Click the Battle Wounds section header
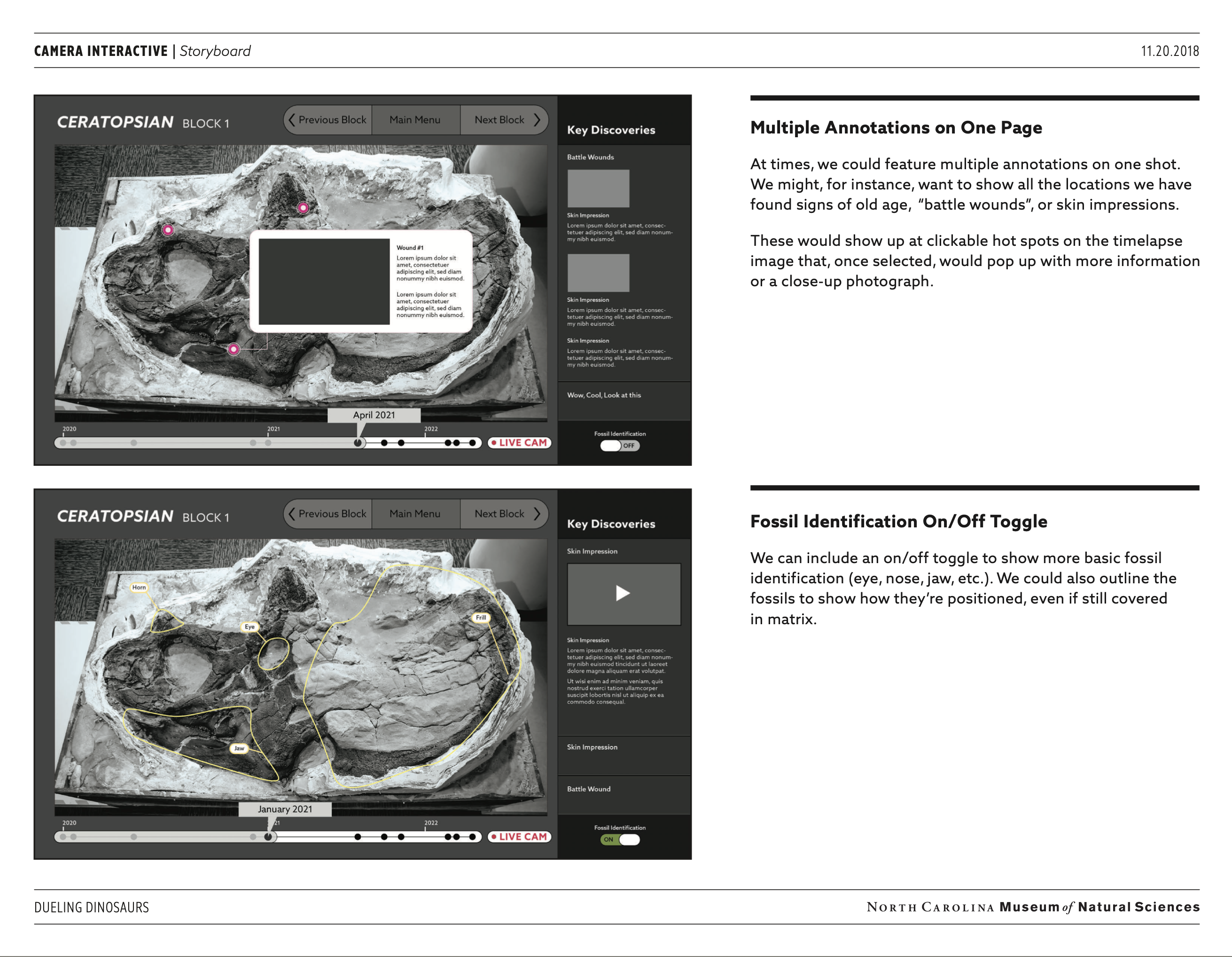The image size is (1232, 957). [591, 157]
